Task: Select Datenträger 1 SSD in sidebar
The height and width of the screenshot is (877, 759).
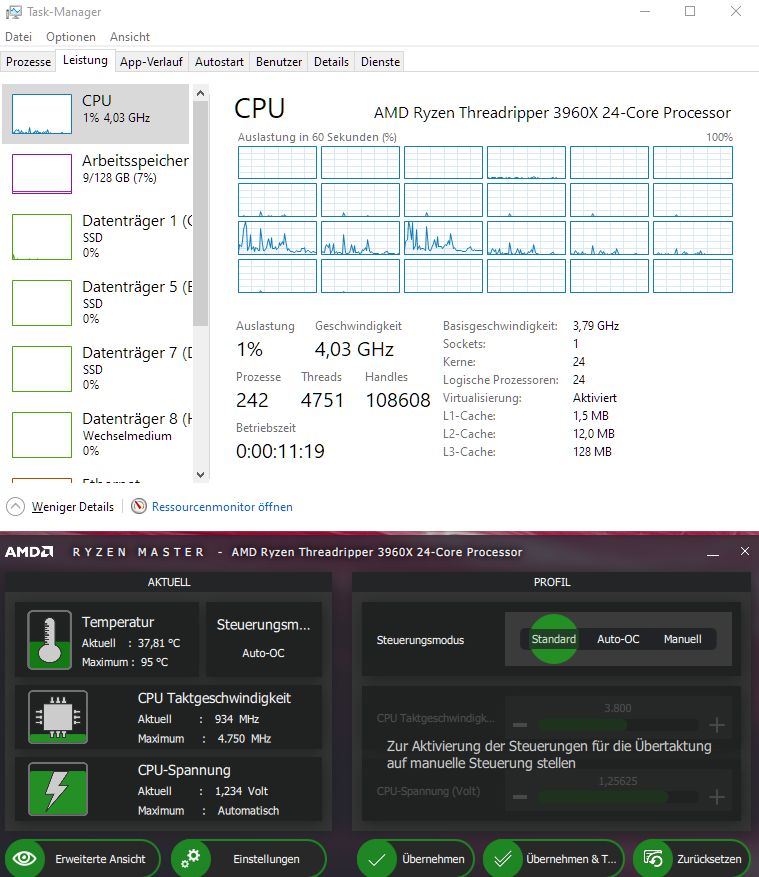Action: [x=97, y=237]
